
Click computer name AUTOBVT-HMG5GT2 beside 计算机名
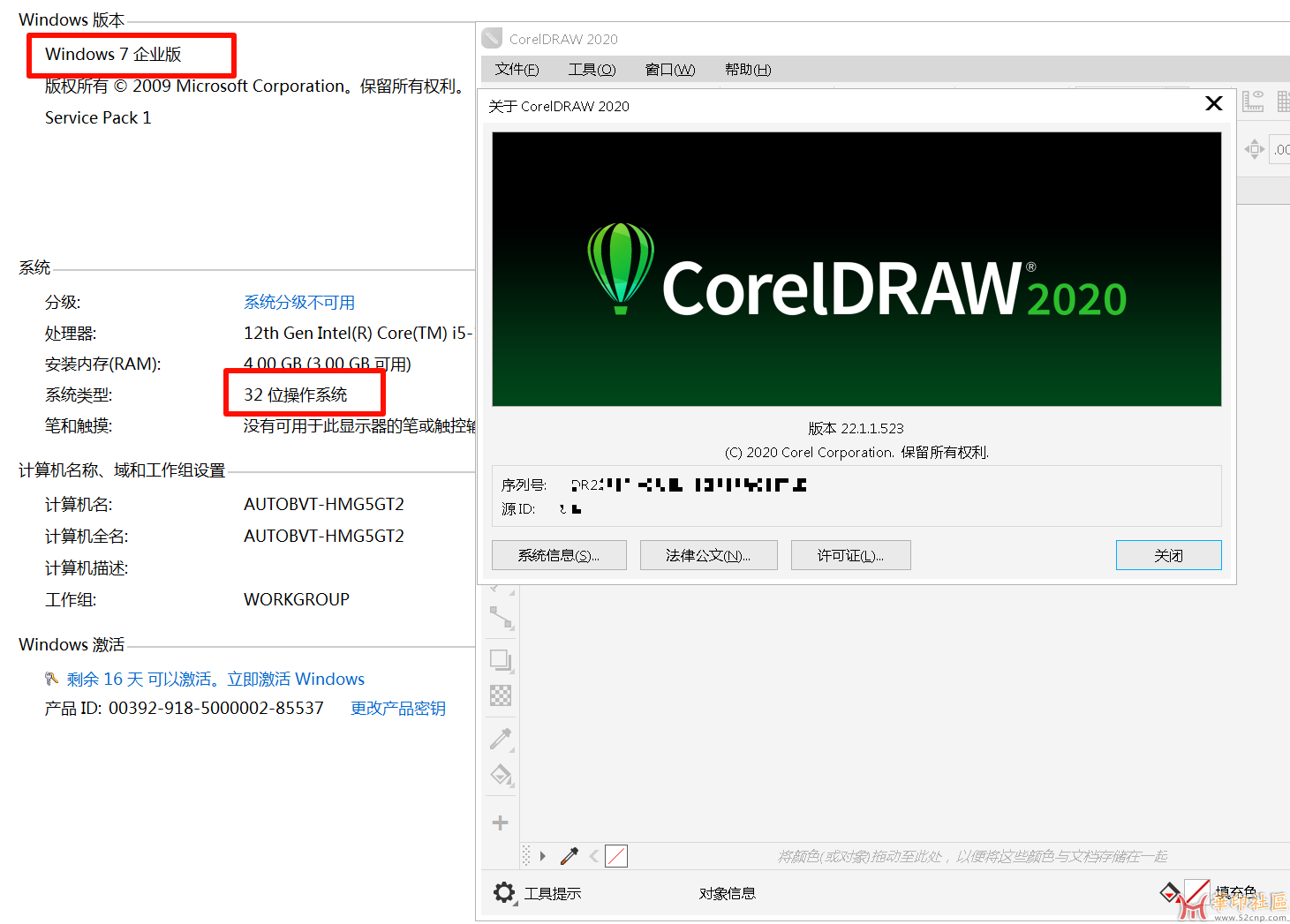(324, 504)
